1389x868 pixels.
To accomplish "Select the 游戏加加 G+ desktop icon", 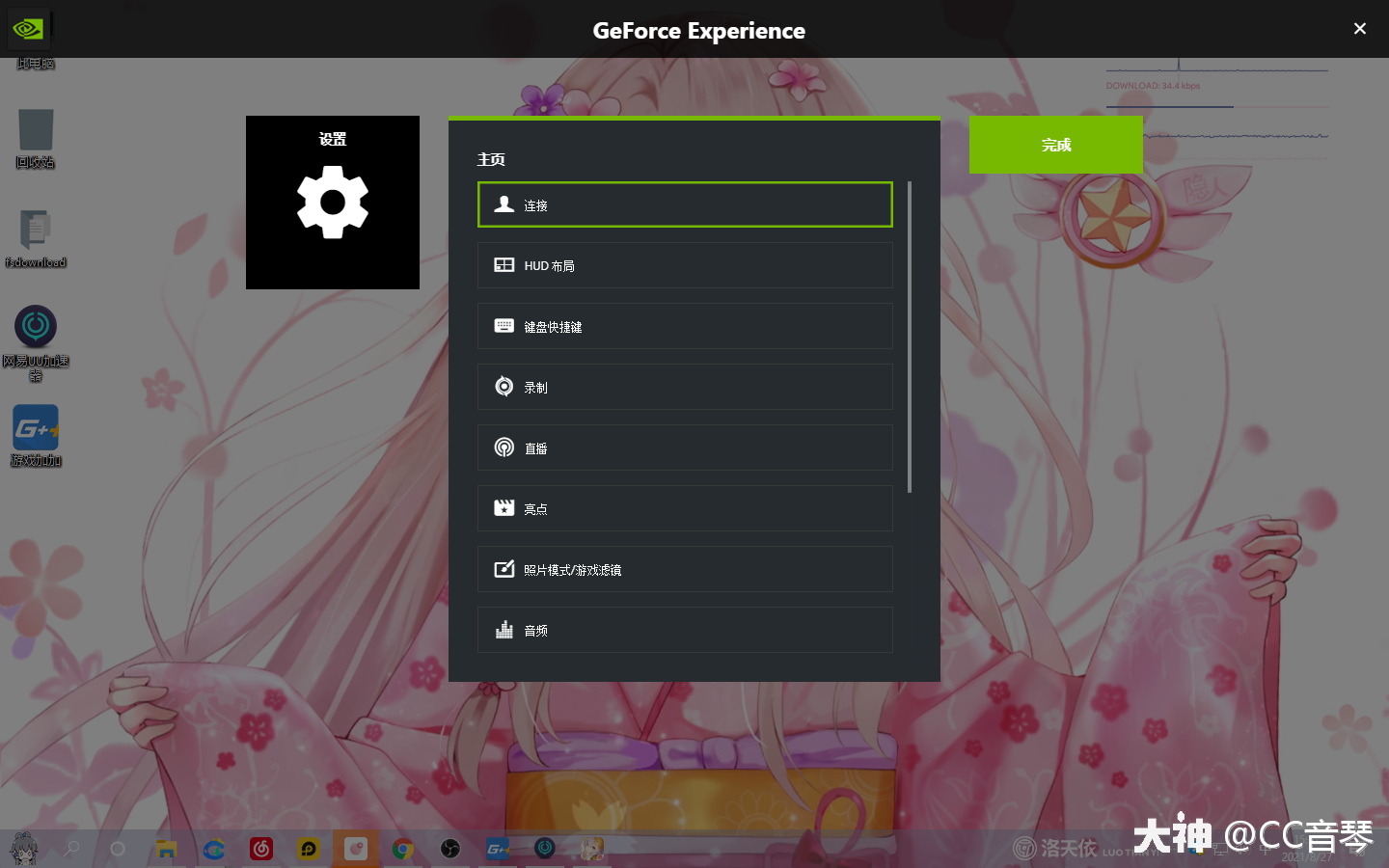I will (x=36, y=436).
